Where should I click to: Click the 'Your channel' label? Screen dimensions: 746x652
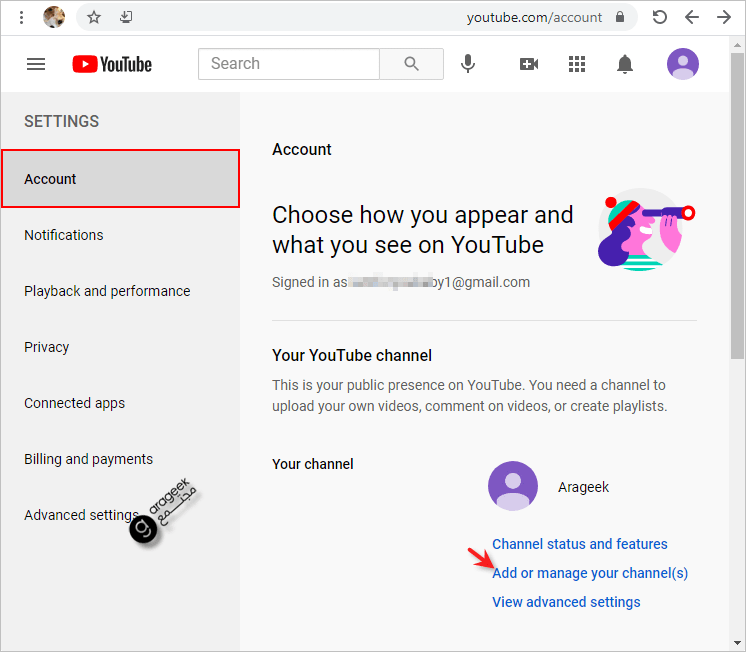(313, 464)
